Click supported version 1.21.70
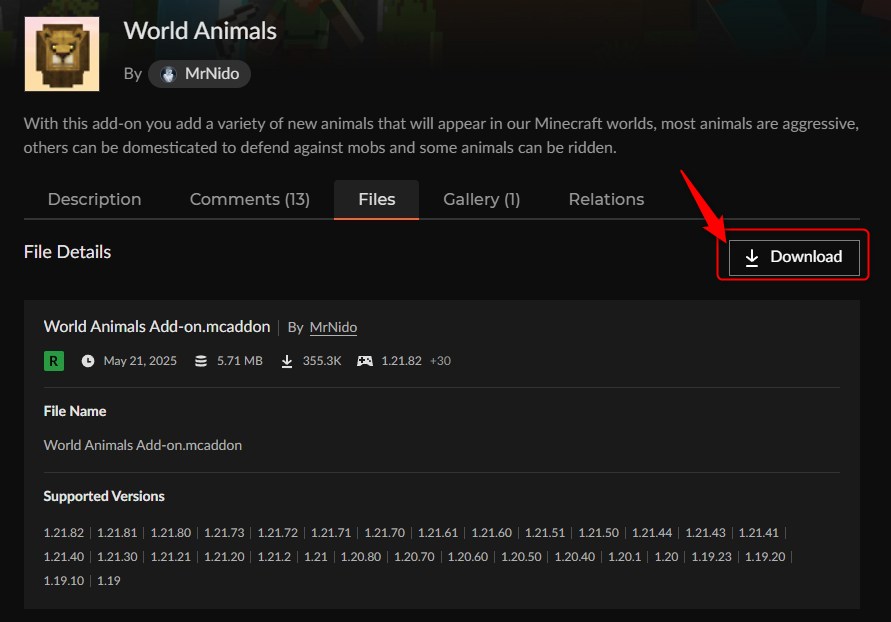 (385, 533)
